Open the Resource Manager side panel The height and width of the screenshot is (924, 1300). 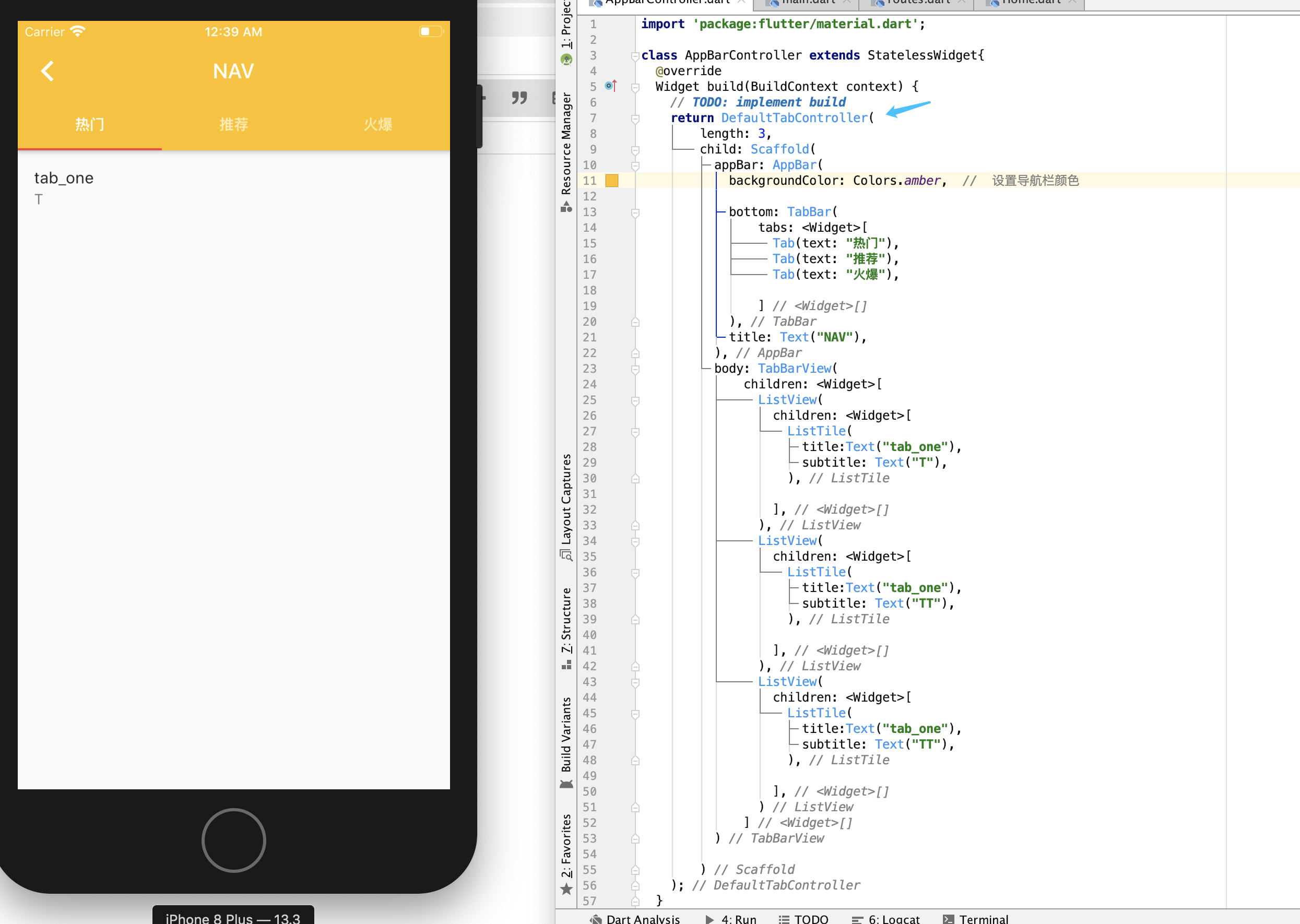(566, 146)
